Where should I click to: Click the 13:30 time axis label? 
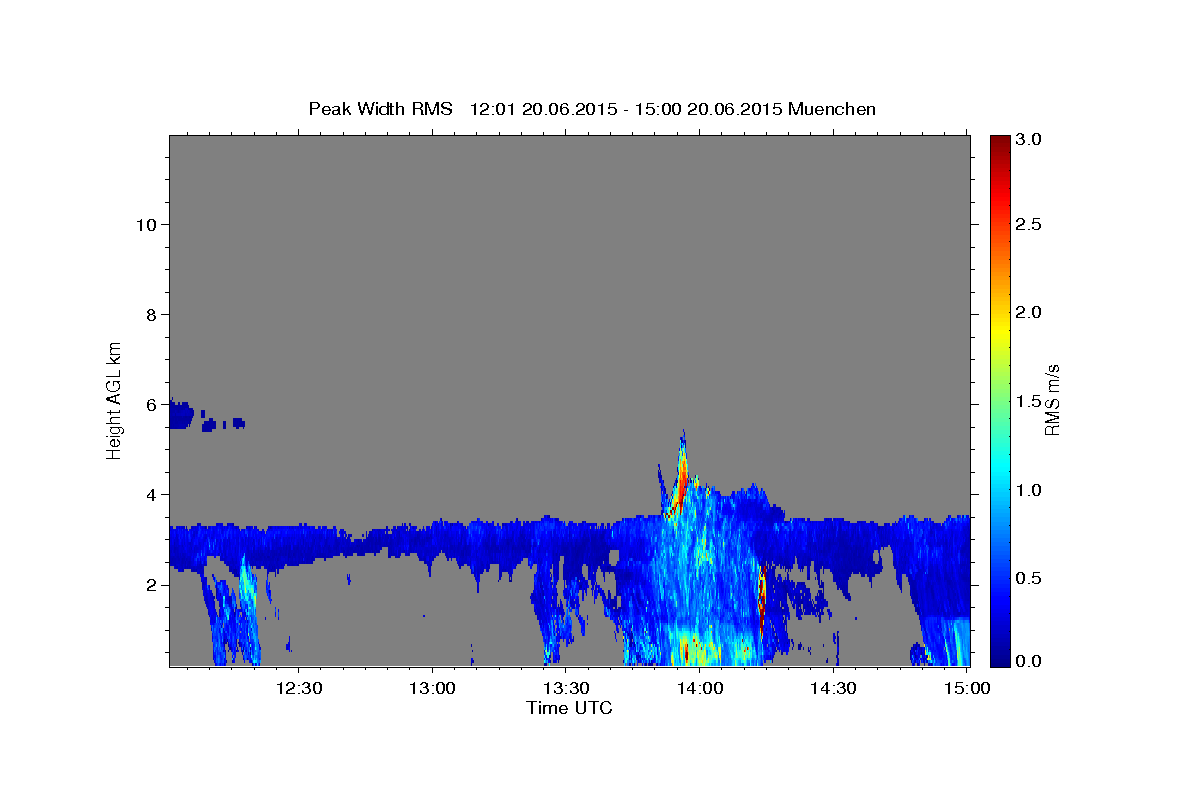pyautogui.click(x=566, y=688)
